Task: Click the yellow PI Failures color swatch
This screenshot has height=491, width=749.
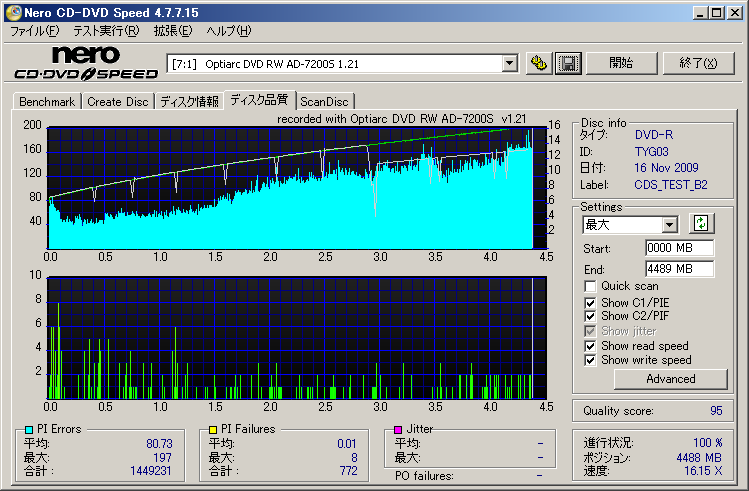Action: (213, 429)
